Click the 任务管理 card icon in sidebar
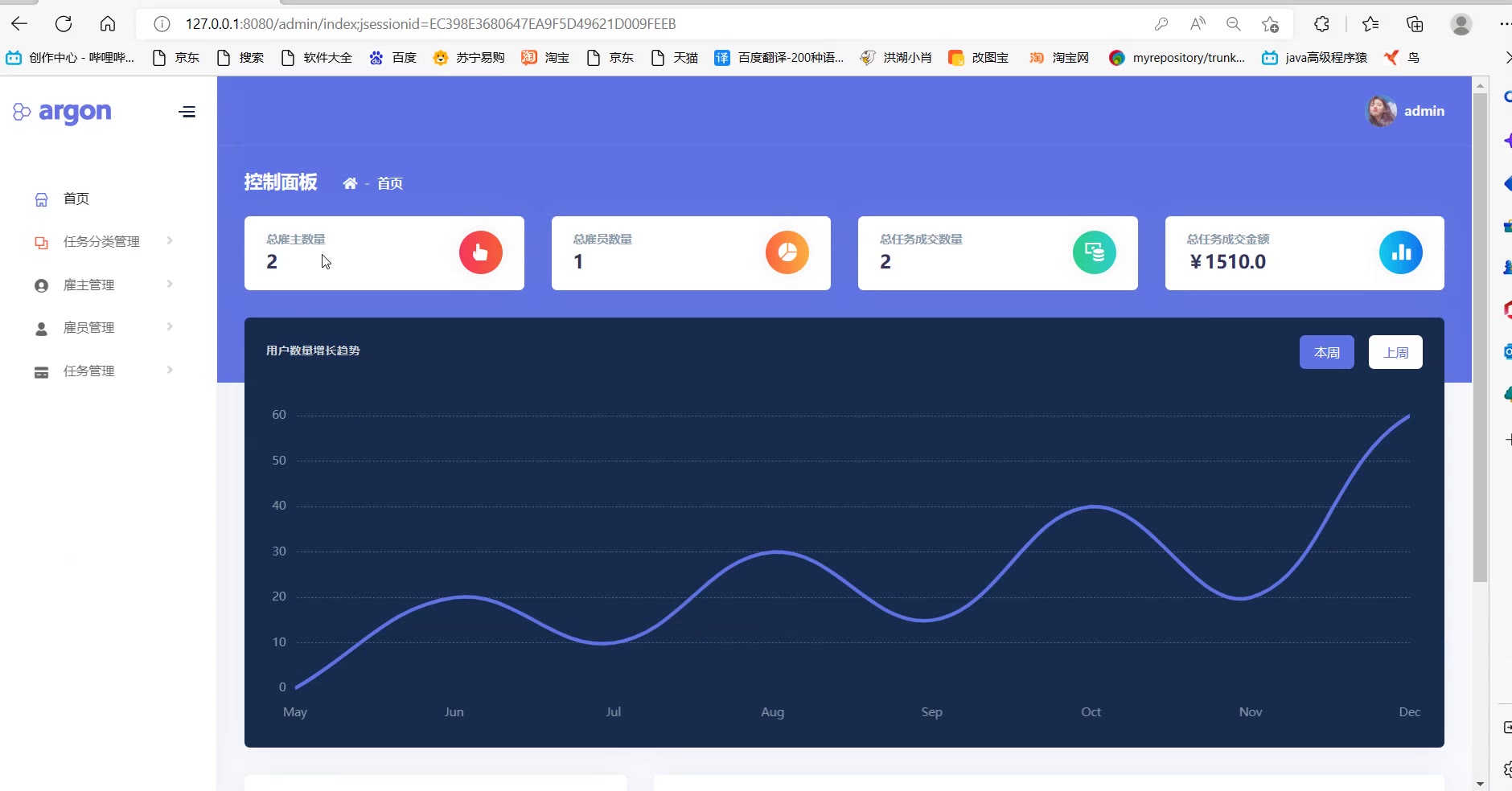The image size is (1512, 791). 41,371
